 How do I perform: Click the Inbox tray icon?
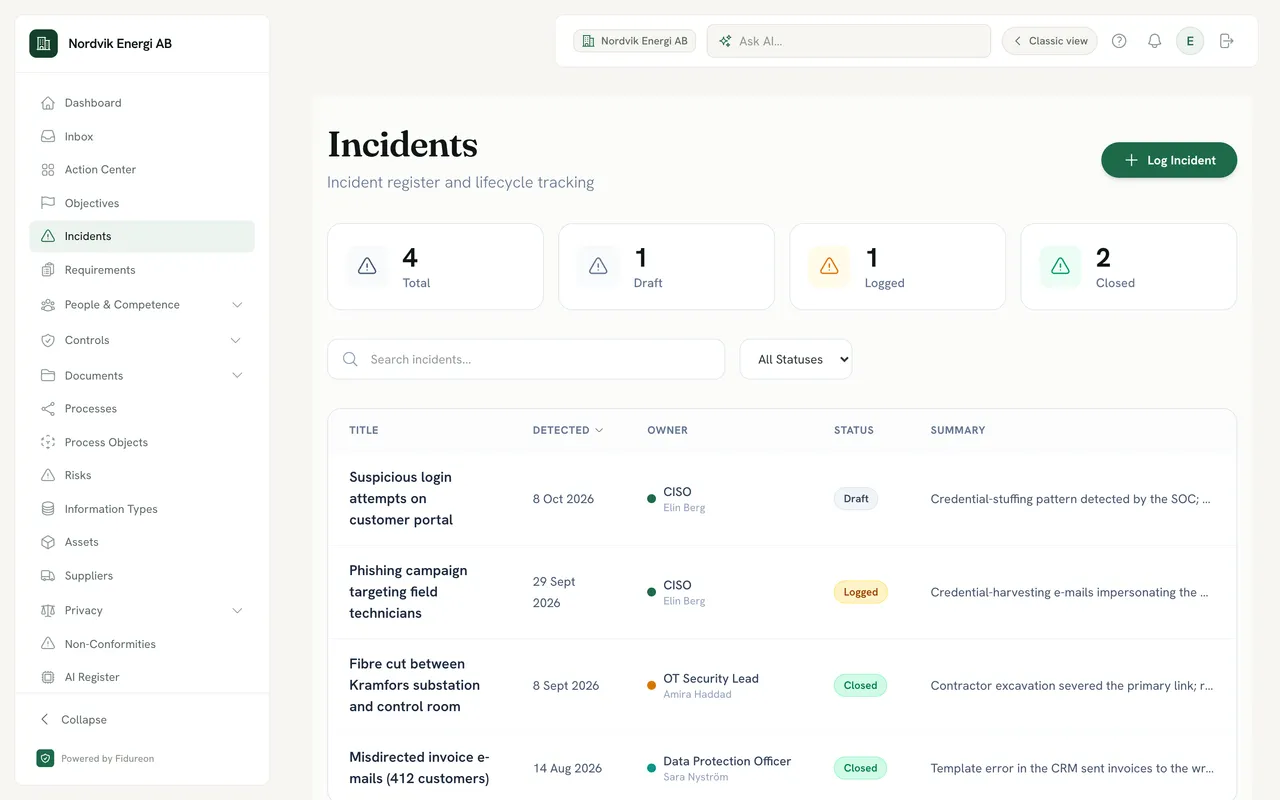point(47,137)
